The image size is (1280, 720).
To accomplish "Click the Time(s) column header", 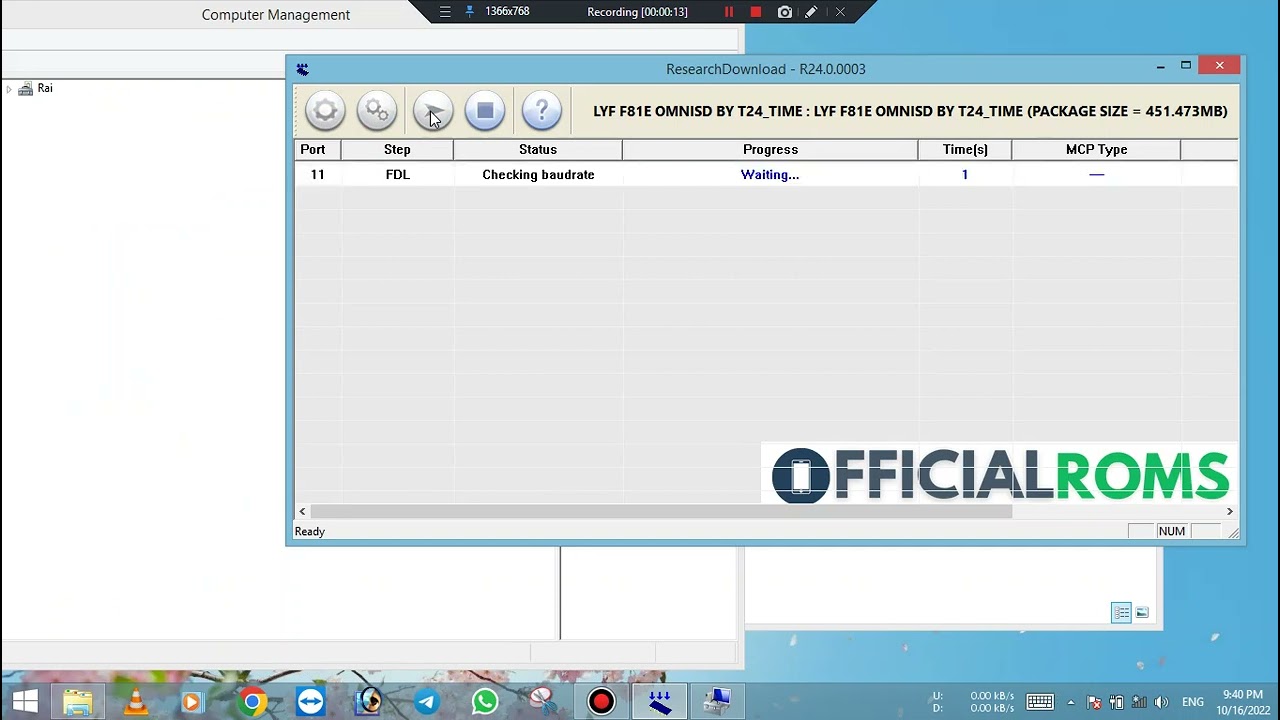I will [x=965, y=149].
